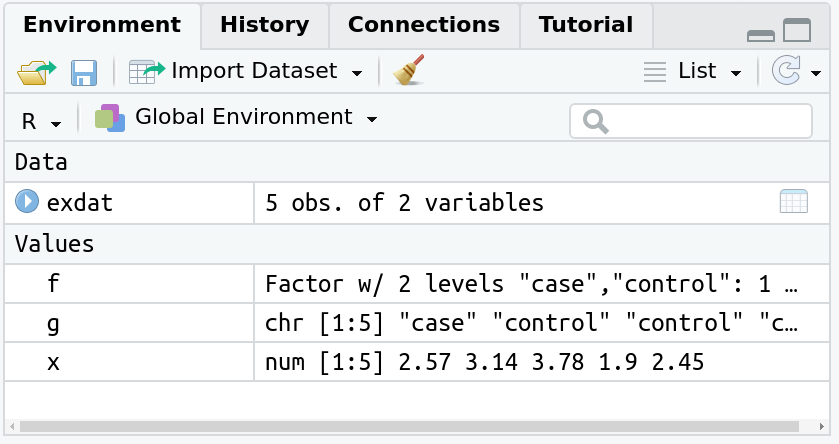
Task: Open exdat in the data viewer grid icon
Action: point(794,201)
